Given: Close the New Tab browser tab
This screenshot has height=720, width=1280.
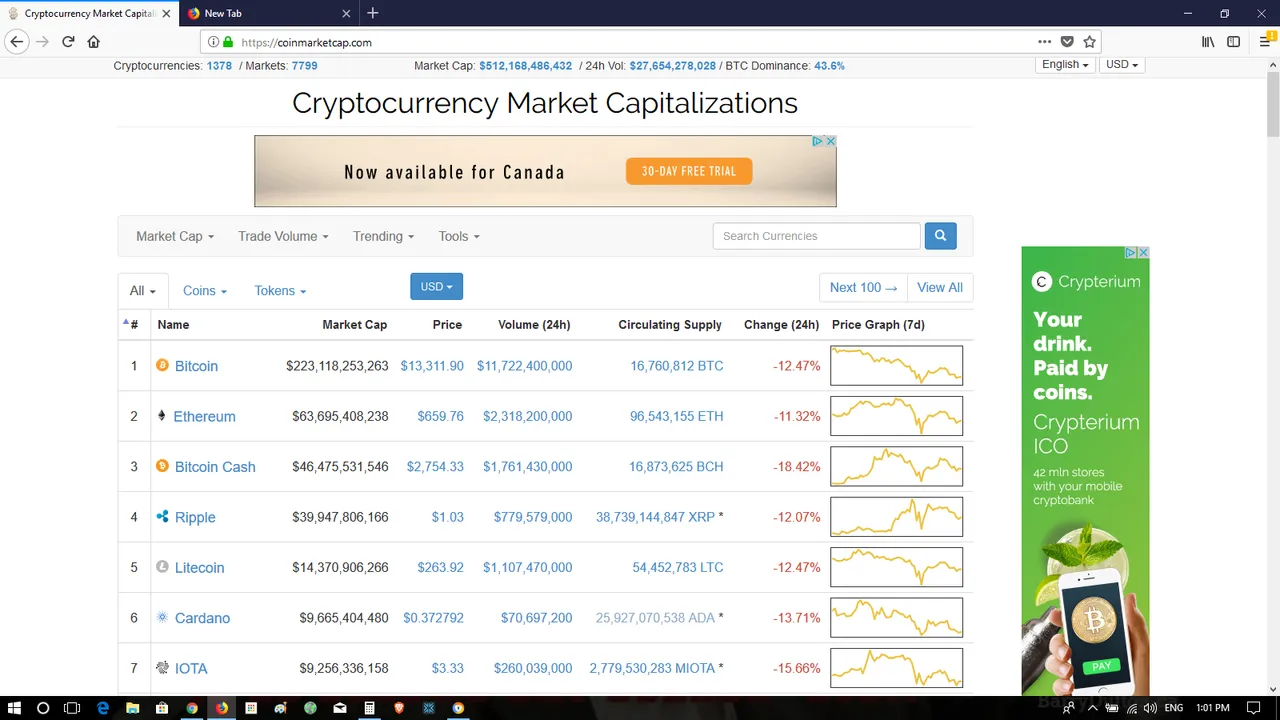Looking at the screenshot, I should (x=347, y=14).
